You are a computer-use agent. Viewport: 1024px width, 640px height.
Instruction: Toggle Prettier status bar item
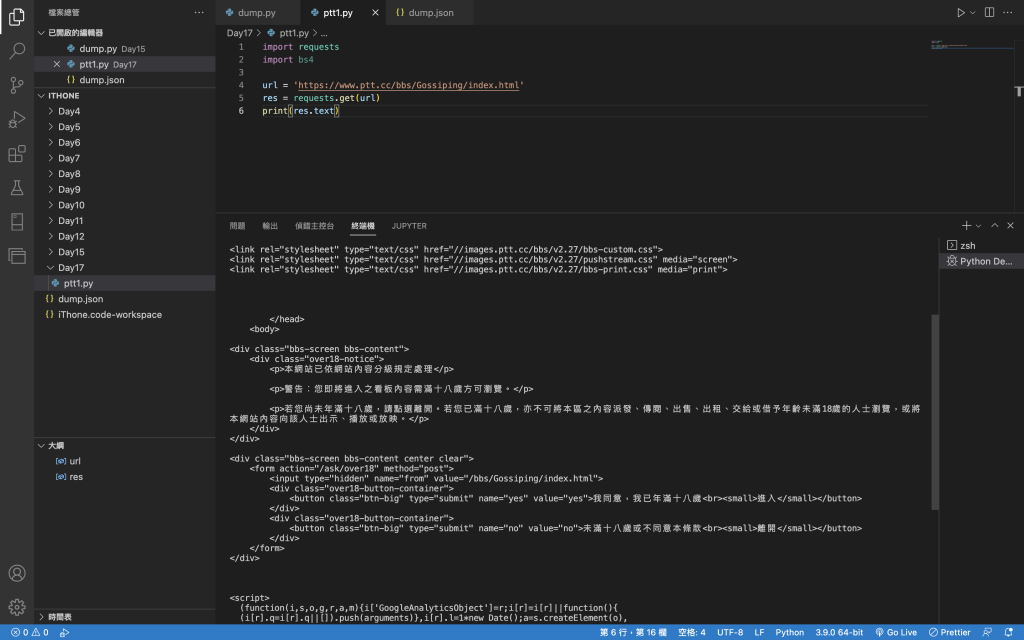point(950,632)
